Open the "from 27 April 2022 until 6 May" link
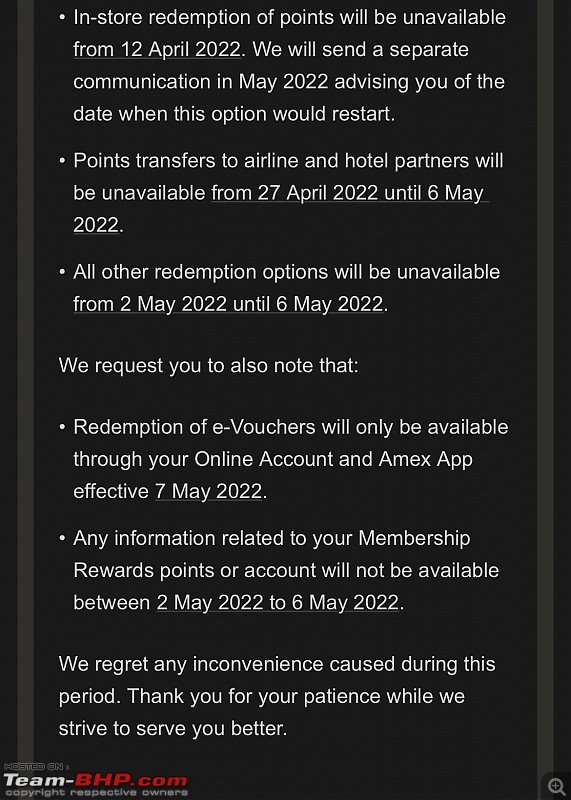Image resolution: width=571 pixels, height=800 pixels. point(347,193)
